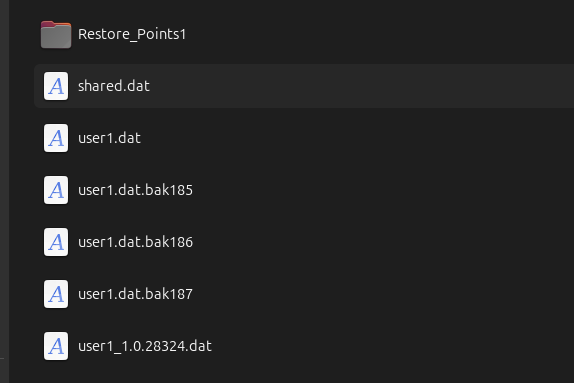Select the user1.dat.bak186 file icon
This screenshot has width=574, height=383.
[56, 242]
